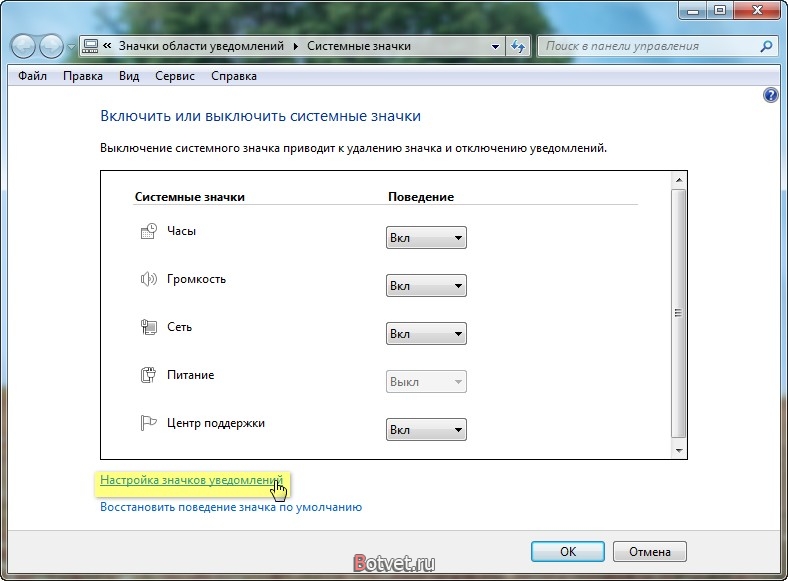Click the Back navigation arrow button
Viewport: 788px width, 581px height.
tap(24, 46)
